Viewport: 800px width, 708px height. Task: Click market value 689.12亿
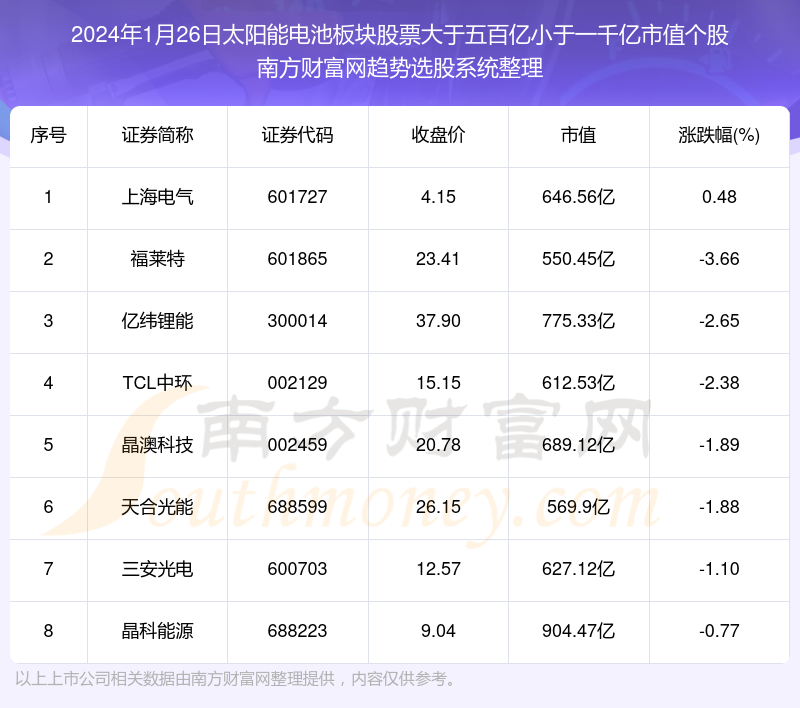pyautogui.click(x=579, y=445)
